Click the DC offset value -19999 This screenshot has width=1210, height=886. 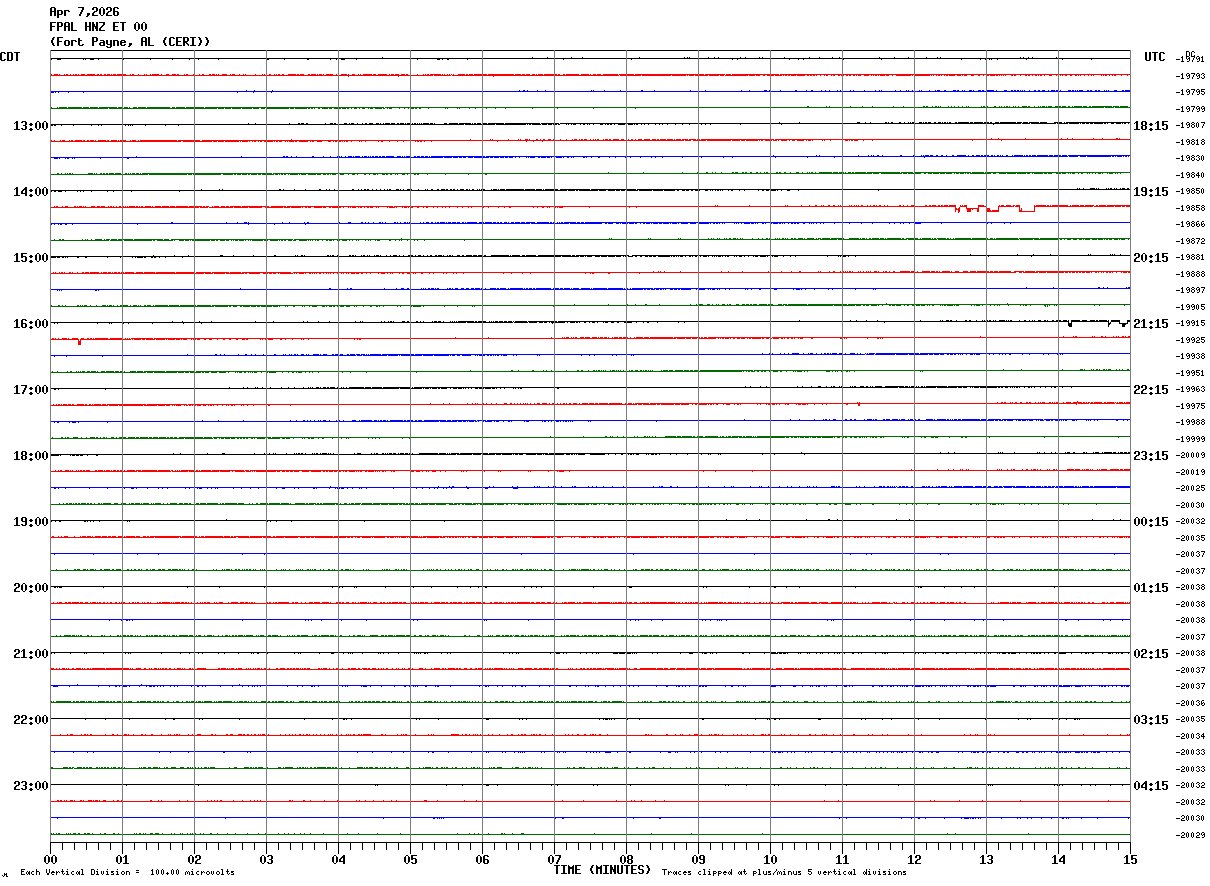click(1190, 439)
